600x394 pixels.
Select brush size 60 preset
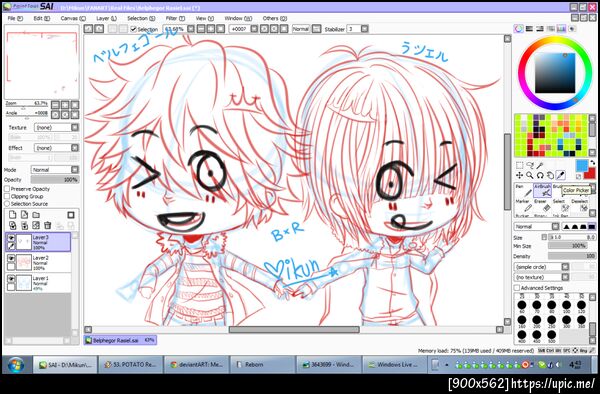522,306
